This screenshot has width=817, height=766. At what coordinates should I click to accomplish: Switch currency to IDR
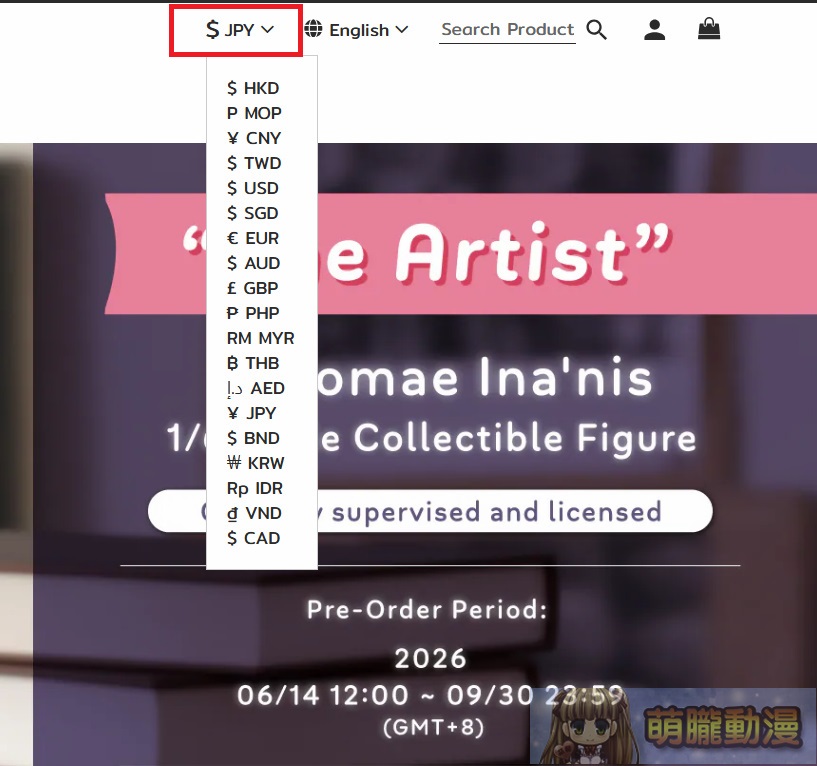coord(255,488)
